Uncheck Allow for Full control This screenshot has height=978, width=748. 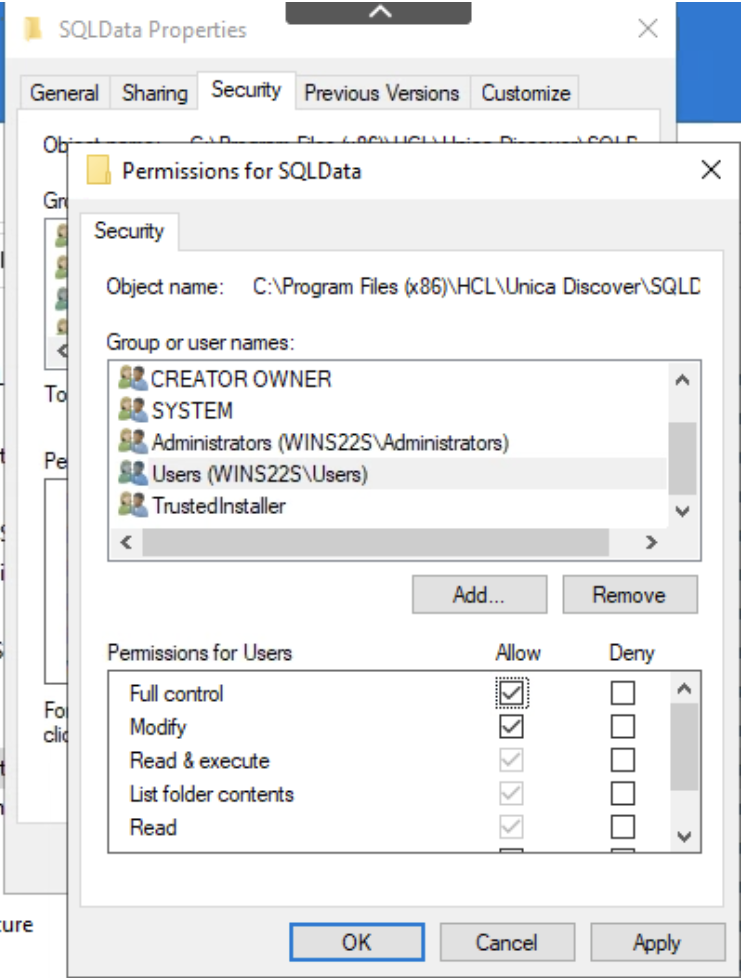511,692
